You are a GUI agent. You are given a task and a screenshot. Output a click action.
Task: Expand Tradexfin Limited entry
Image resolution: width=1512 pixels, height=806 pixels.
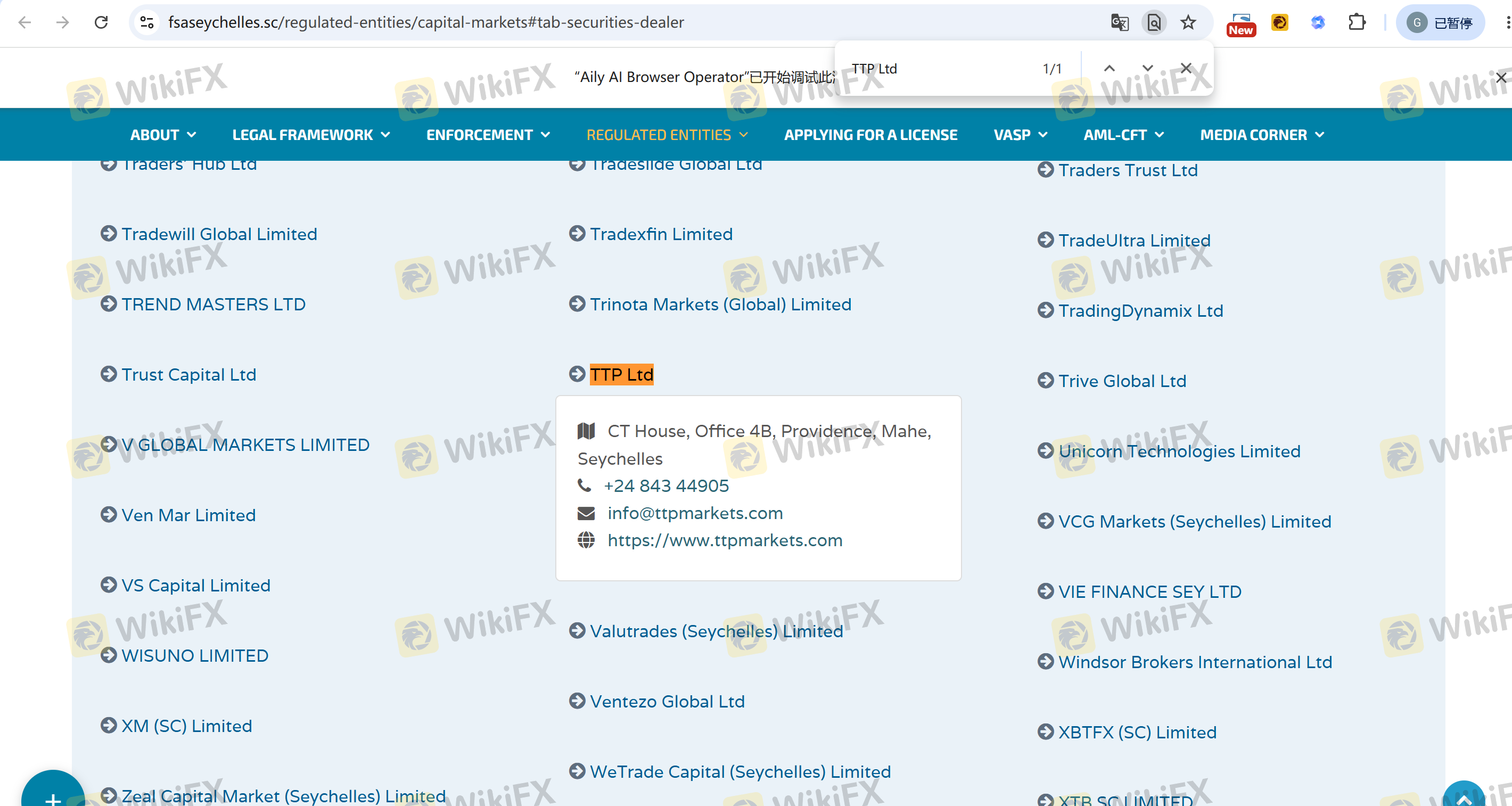click(x=661, y=234)
